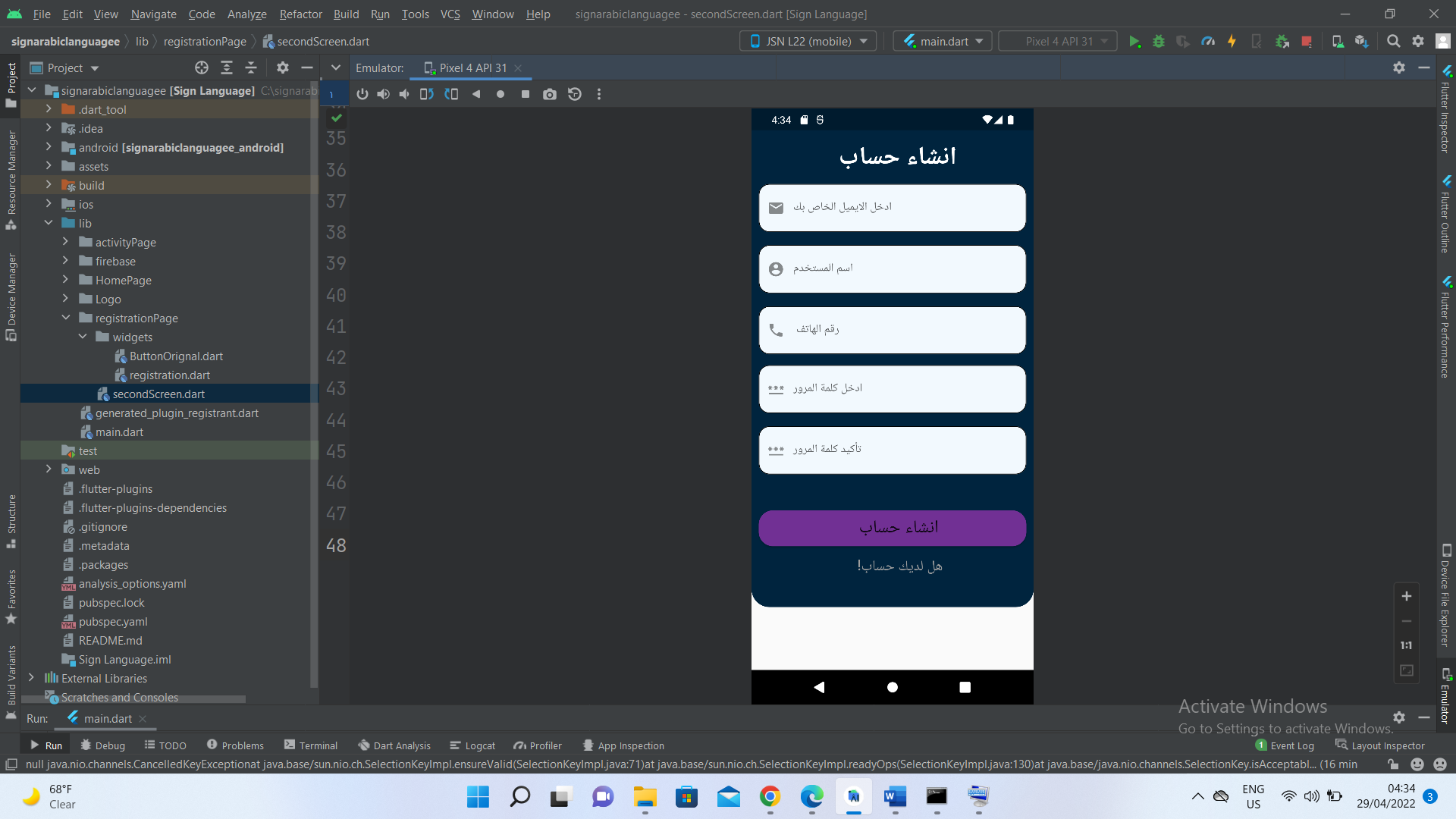Run main.dart using the green Run icon
This screenshot has width=1456, height=819.
click(x=1134, y=41)
